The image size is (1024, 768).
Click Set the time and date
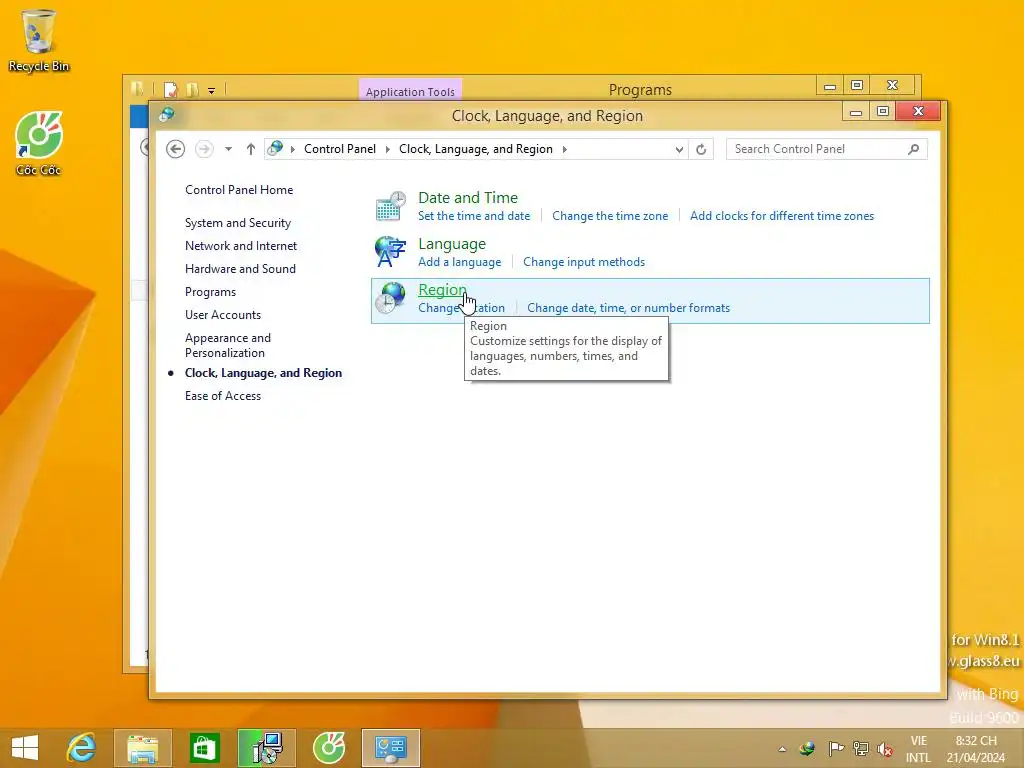474,216
